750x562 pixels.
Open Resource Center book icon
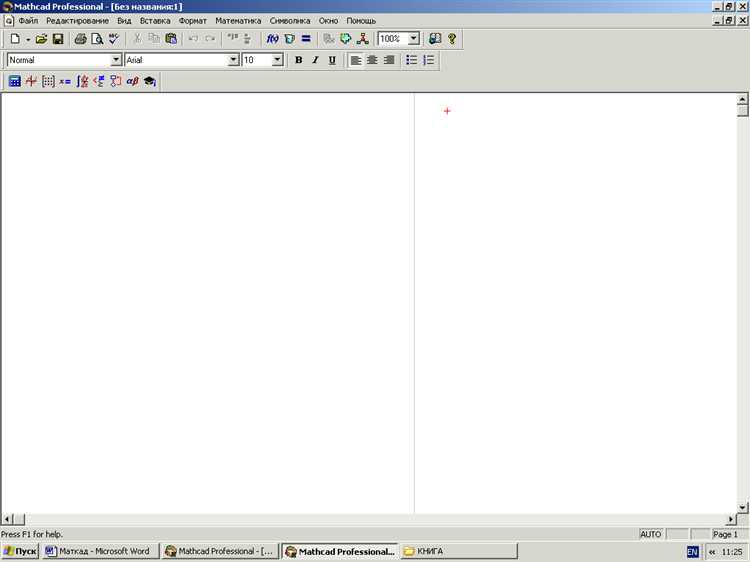click(435, 39)
